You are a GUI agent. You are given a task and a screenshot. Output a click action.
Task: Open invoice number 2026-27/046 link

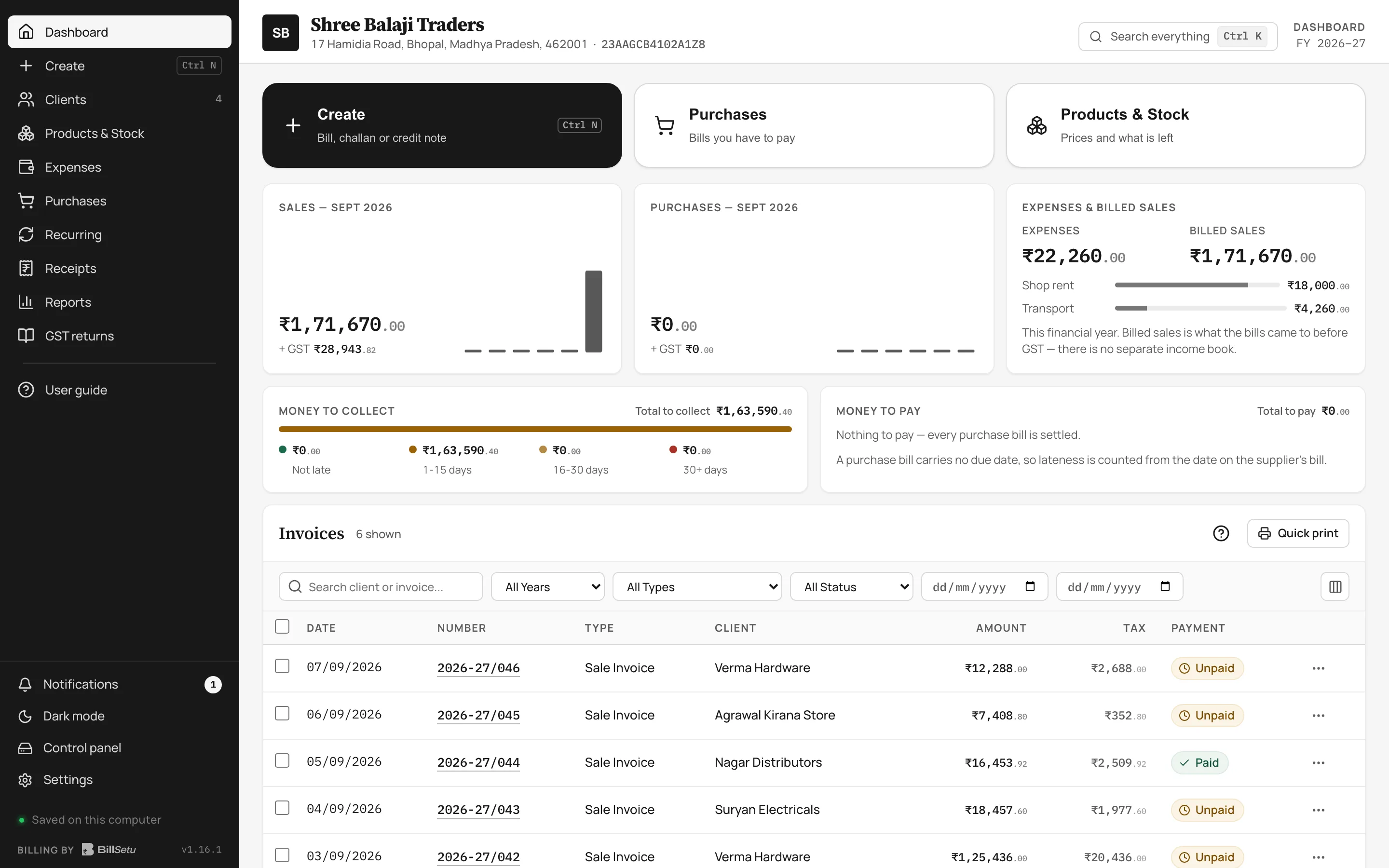click(478, 668)
